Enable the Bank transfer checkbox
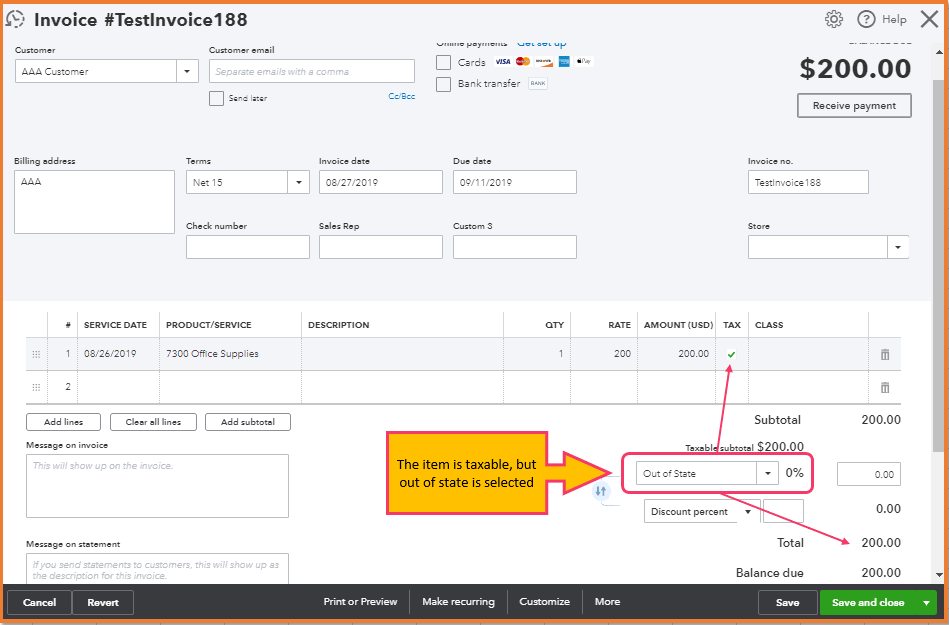The height and width of the screenshot is (625, 949). pos(444,84)
